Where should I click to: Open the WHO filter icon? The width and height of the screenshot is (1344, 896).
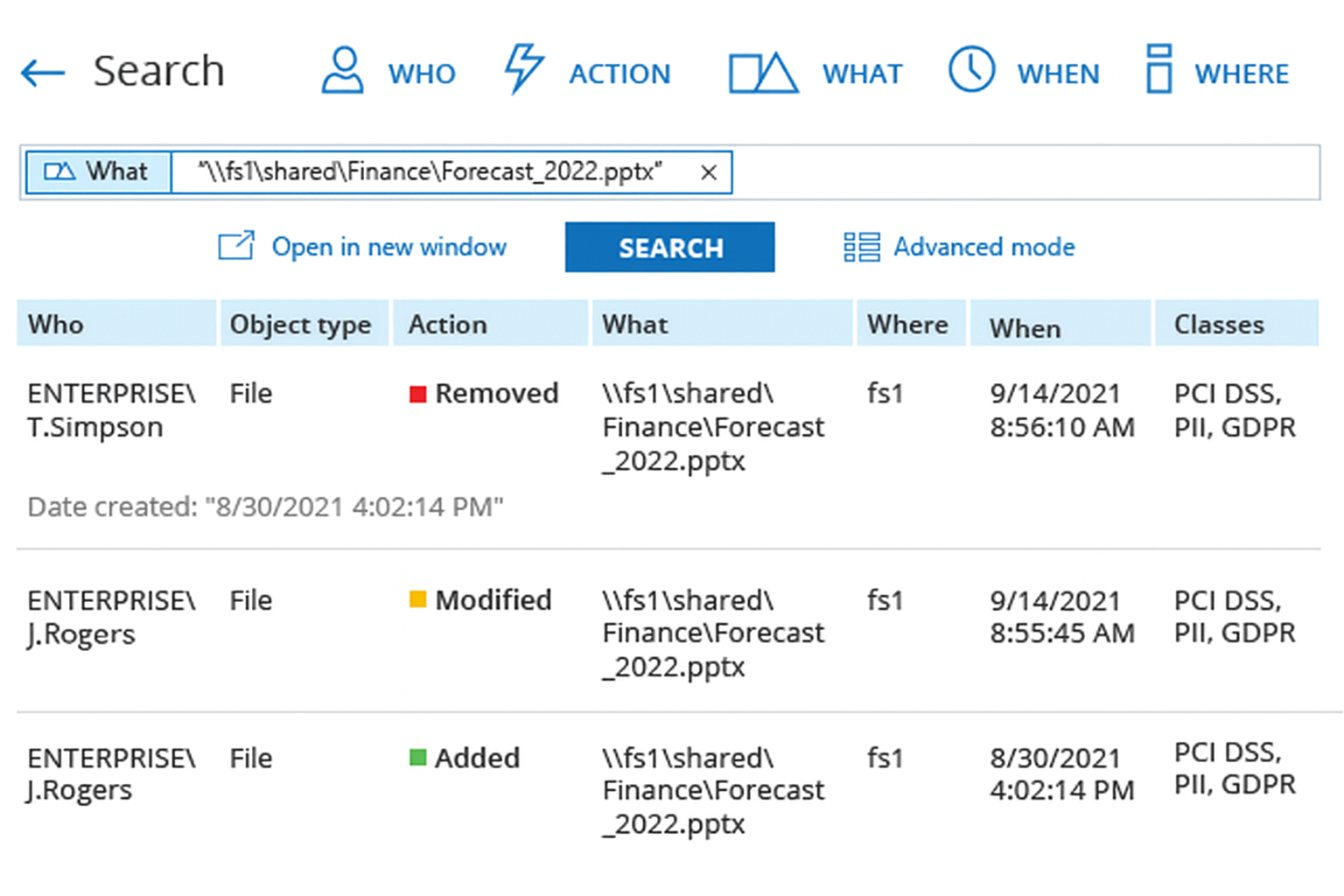click(343, 72)
